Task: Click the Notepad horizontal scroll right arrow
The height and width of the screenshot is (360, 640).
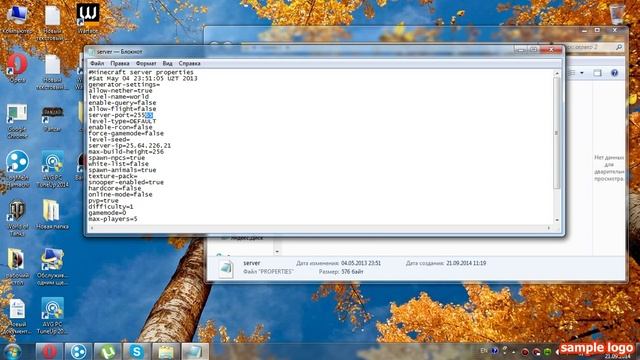Action: point(549,228)
